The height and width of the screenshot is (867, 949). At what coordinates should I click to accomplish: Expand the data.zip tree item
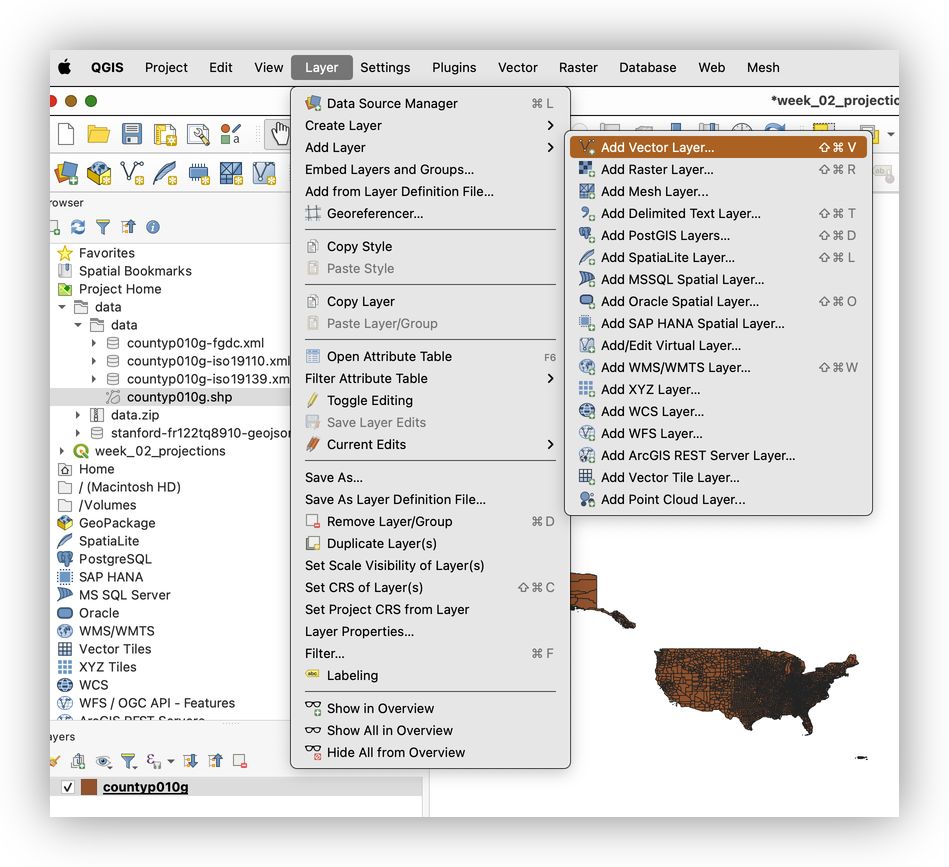tap(79, 415)
